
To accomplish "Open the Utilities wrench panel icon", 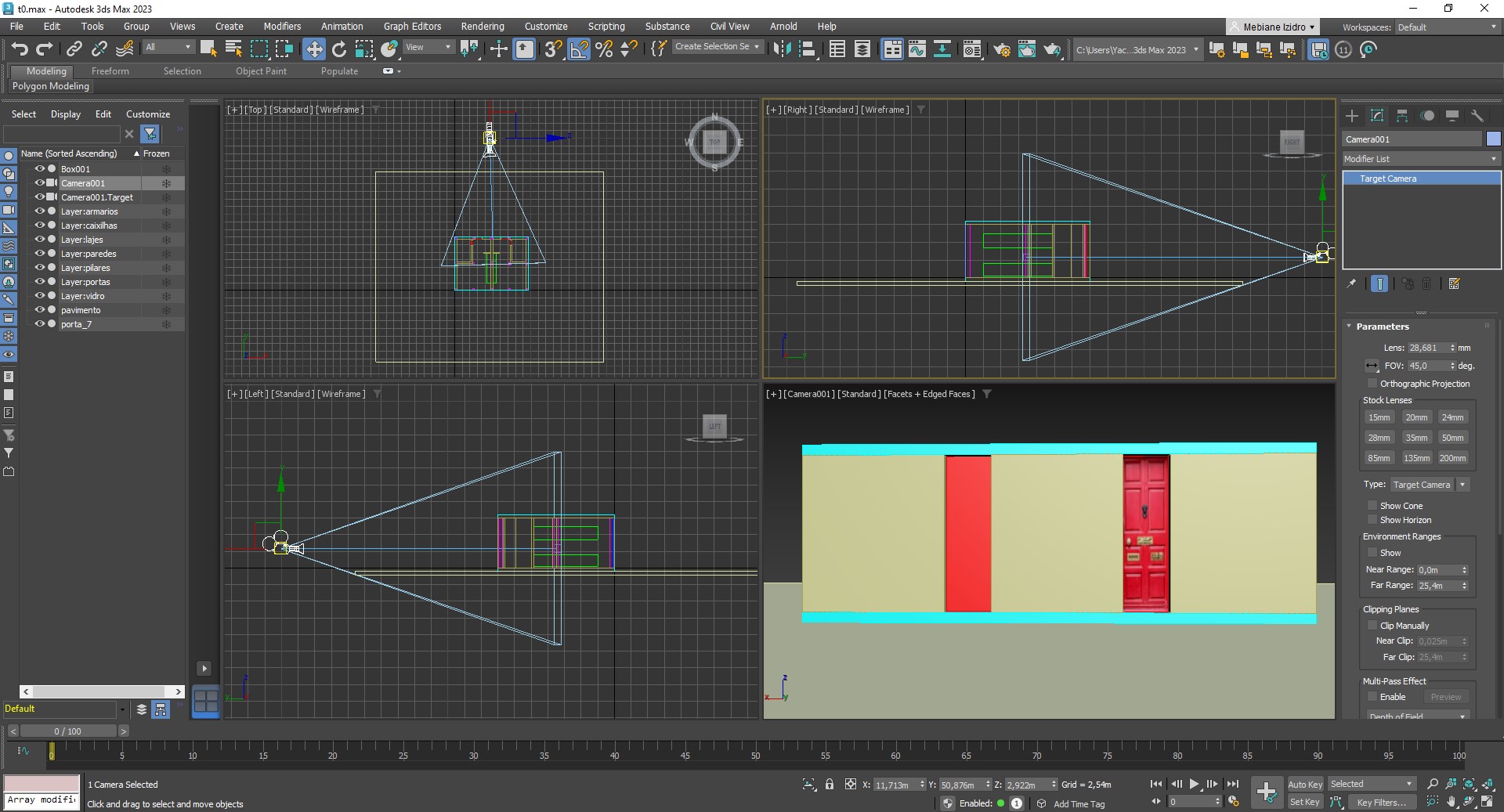I will coord(1477,116).
